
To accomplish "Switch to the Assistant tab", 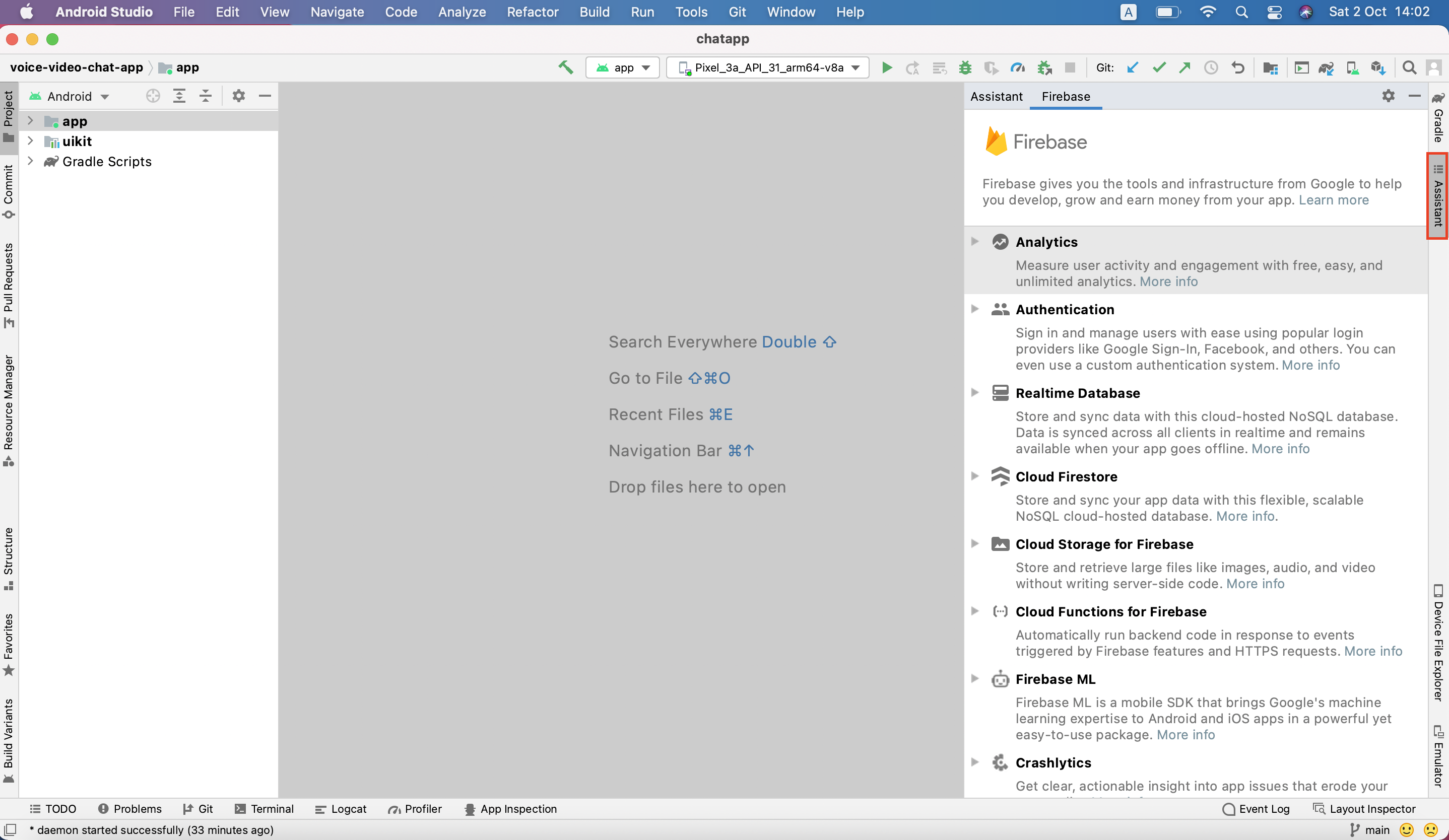I will [x=997, y=97].
